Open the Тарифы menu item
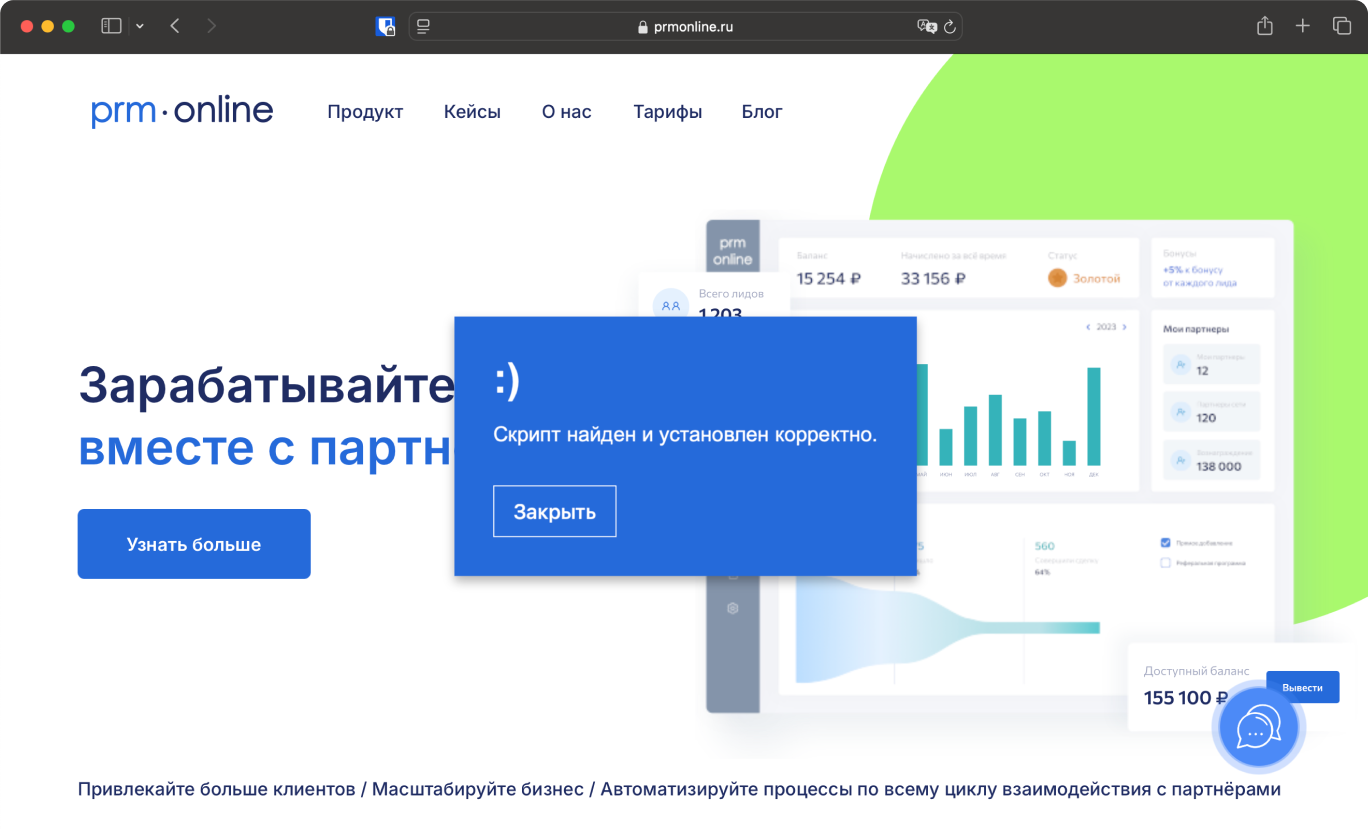1368x838 pixels. [666, 111]
